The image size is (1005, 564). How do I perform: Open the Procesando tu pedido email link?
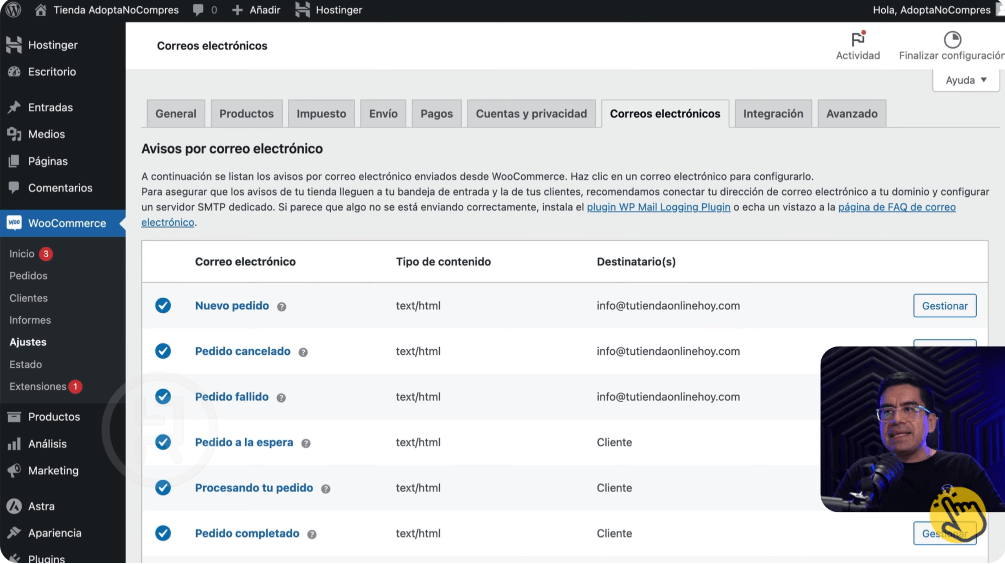254,488
